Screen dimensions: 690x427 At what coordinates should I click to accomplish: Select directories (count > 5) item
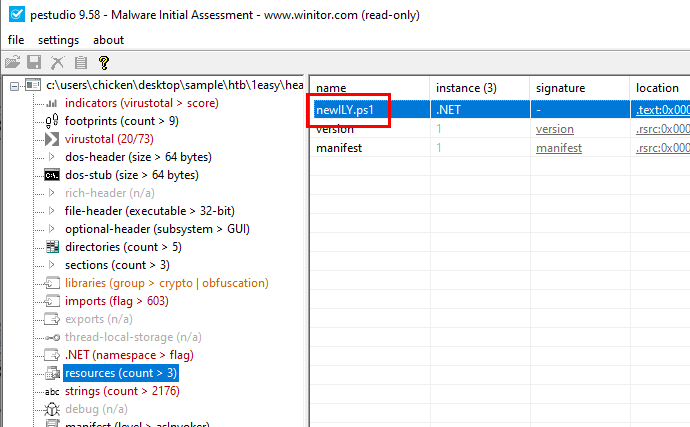[x=123, y=247]
